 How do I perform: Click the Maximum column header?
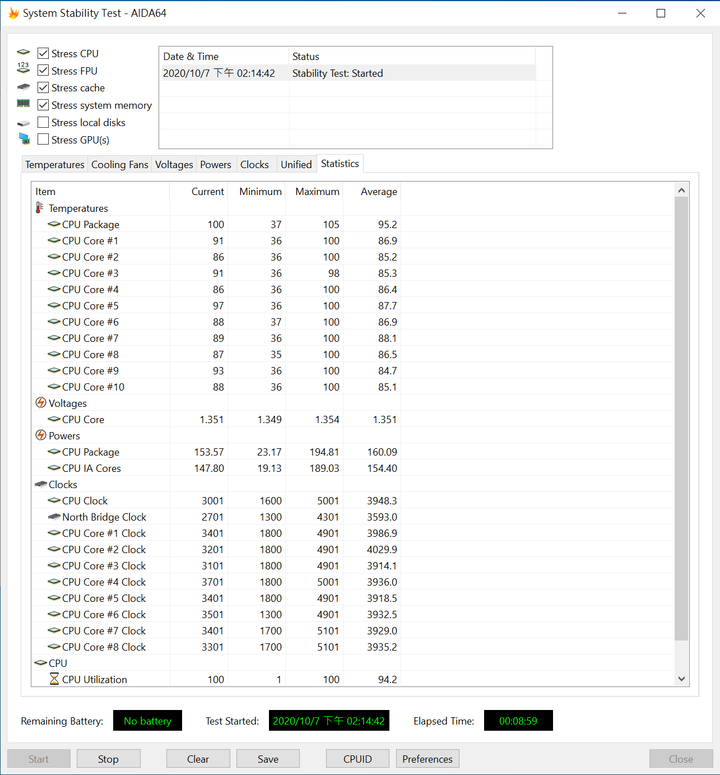coord(314,191)
